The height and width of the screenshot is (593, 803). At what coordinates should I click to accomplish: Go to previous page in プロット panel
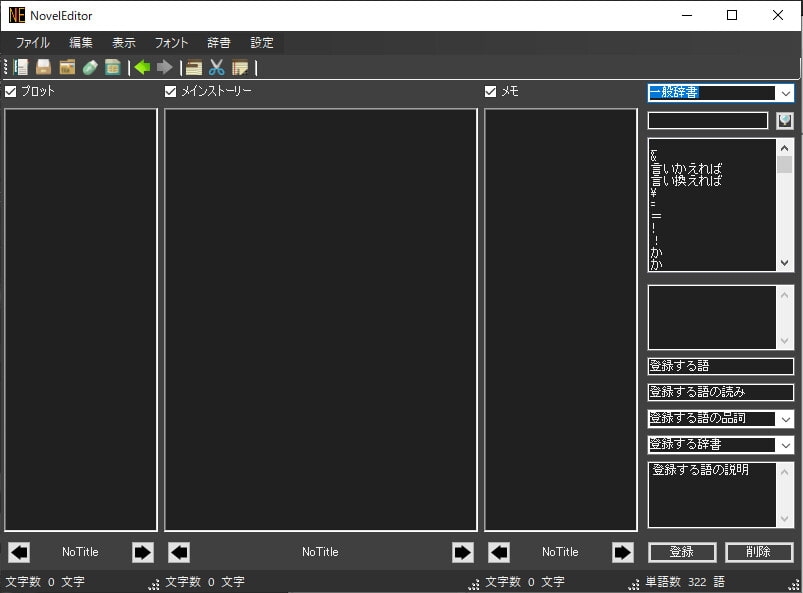[x=19, y=552]
